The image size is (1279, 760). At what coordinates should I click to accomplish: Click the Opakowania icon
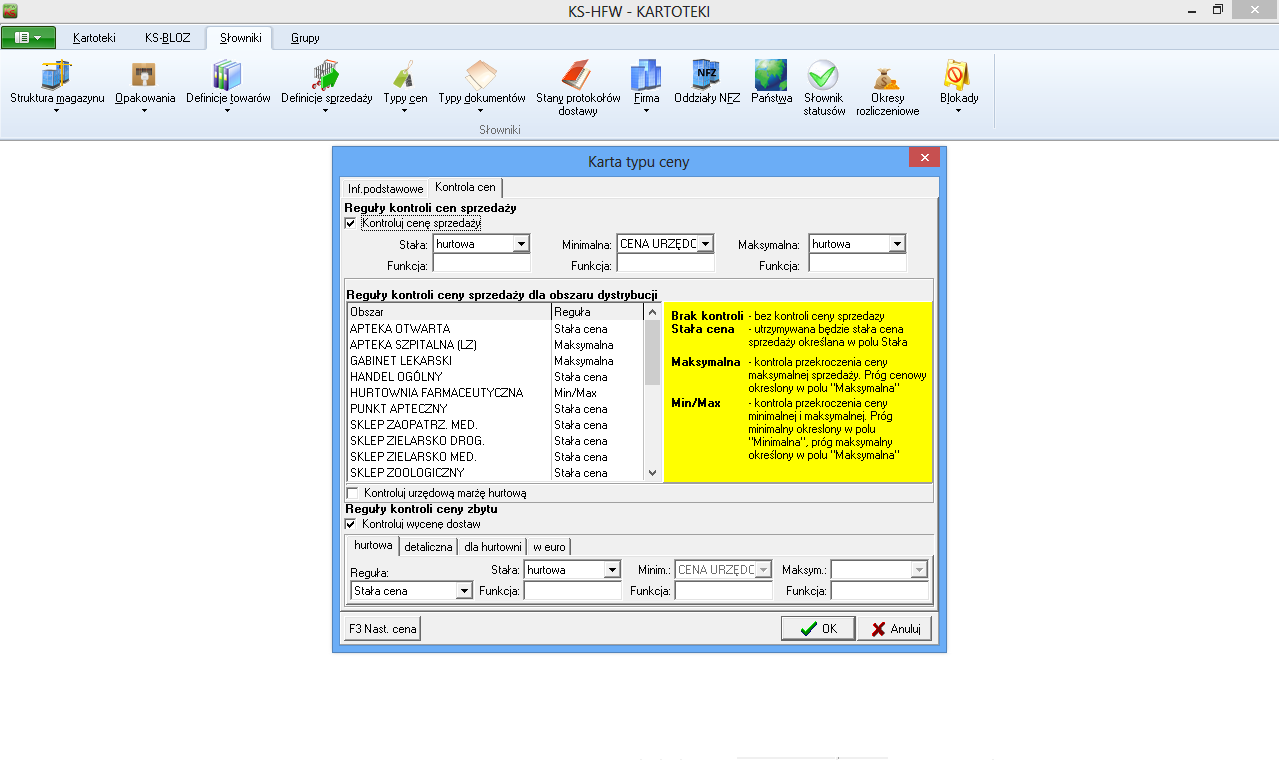(x=145, y=76)
